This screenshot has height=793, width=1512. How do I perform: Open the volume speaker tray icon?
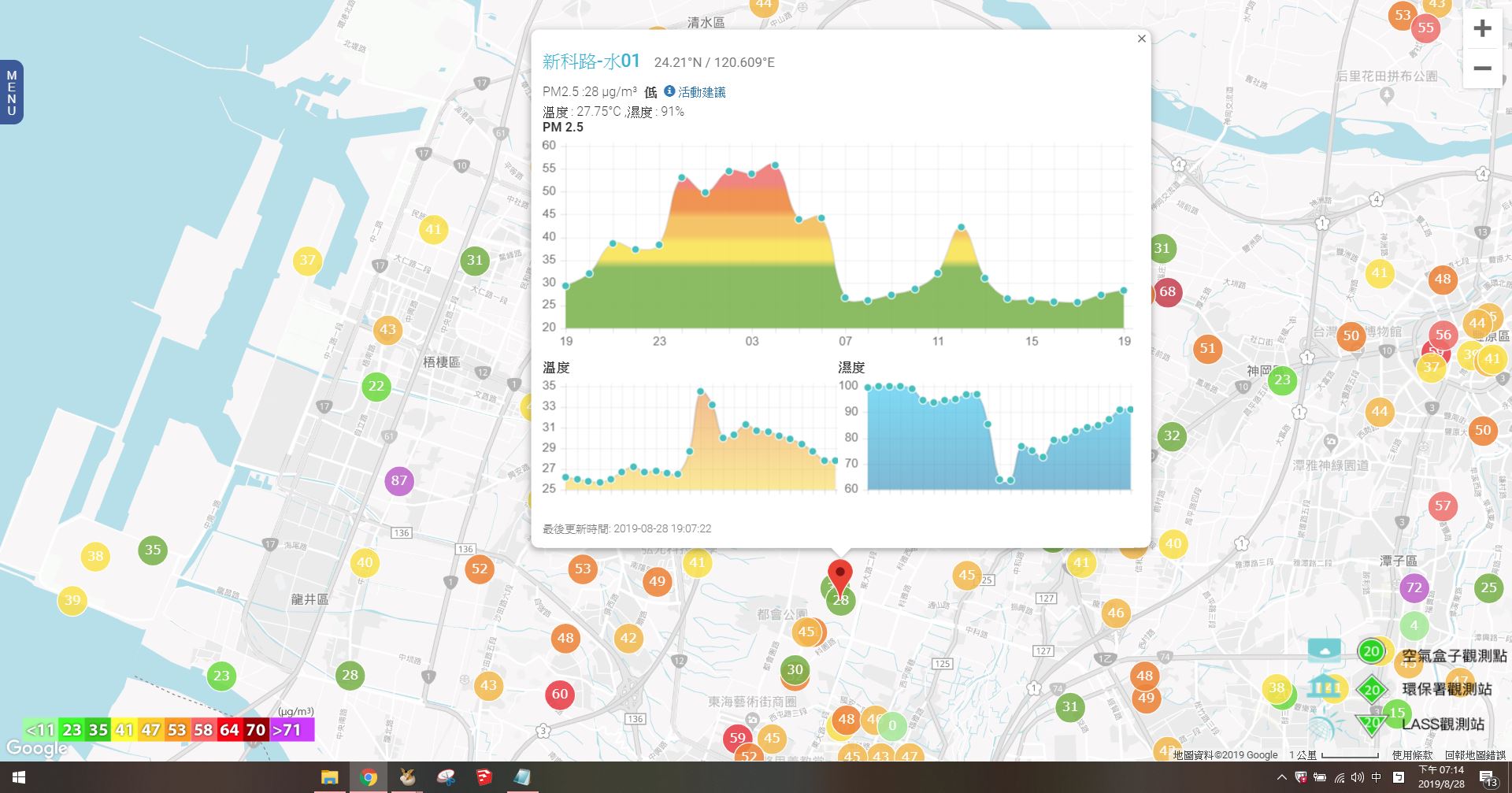pyautogui.click(x=1357, y=778)
